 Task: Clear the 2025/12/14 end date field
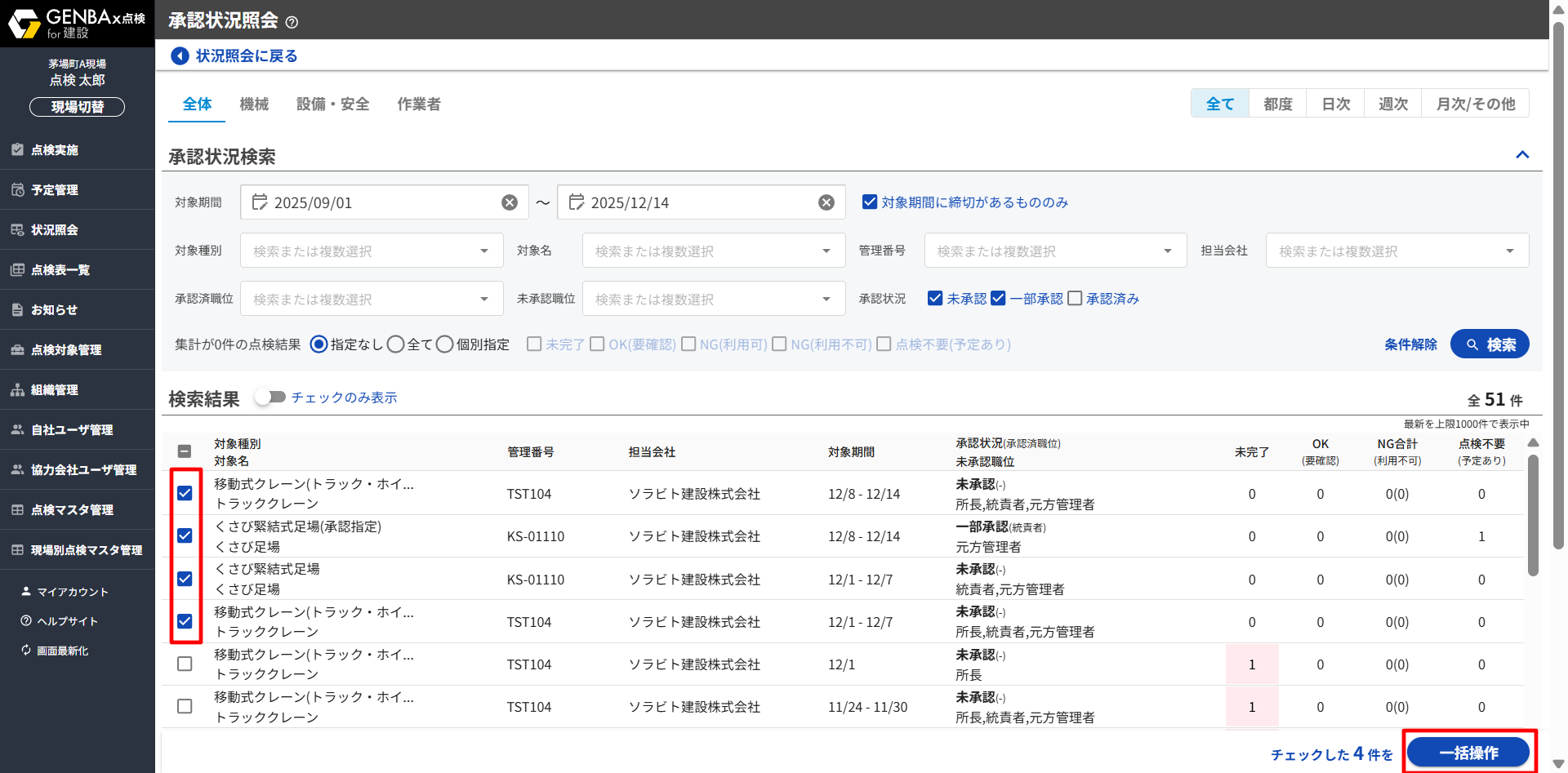click(826, 202)
